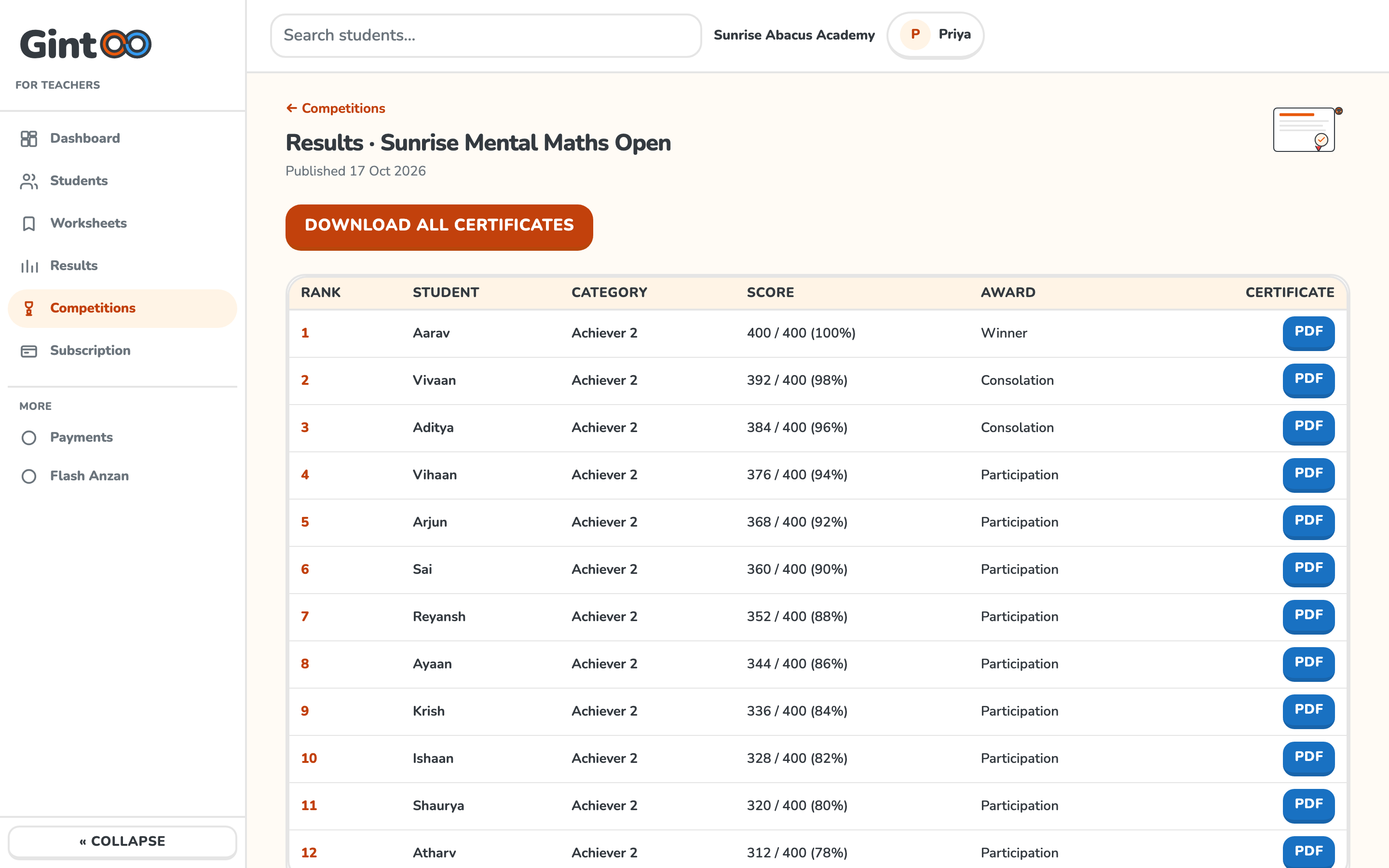Click student name Shaurya
The width and height of the screenshot is (1389, 868).
(x=438, y=806)
